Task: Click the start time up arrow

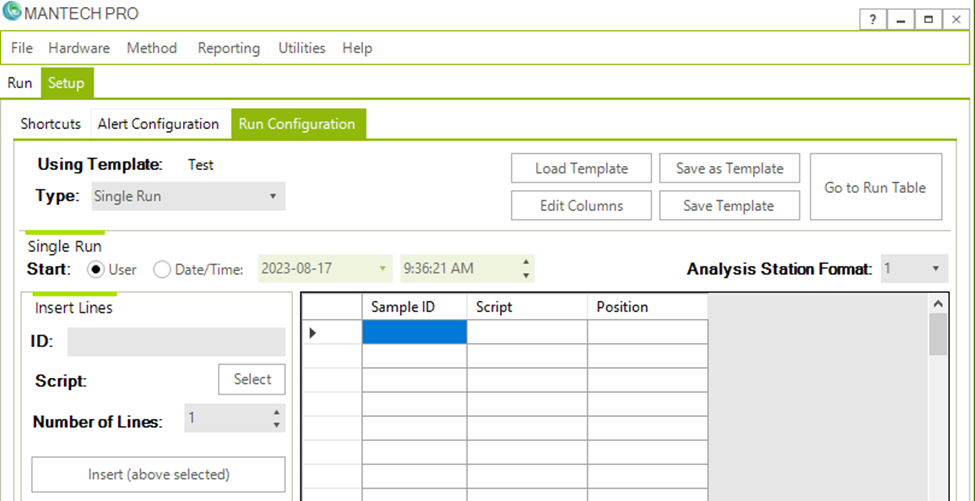Action: [x=526, y=263]
